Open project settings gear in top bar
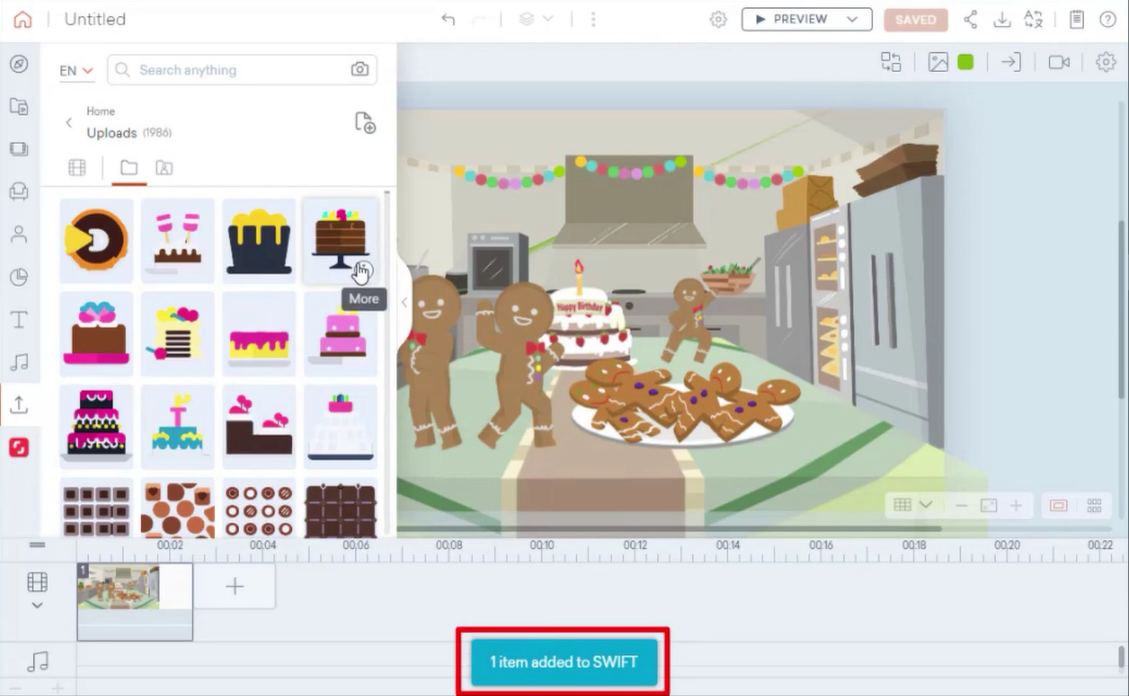Viewport: 1129px width, 696px height. click(x=718, y=19)
